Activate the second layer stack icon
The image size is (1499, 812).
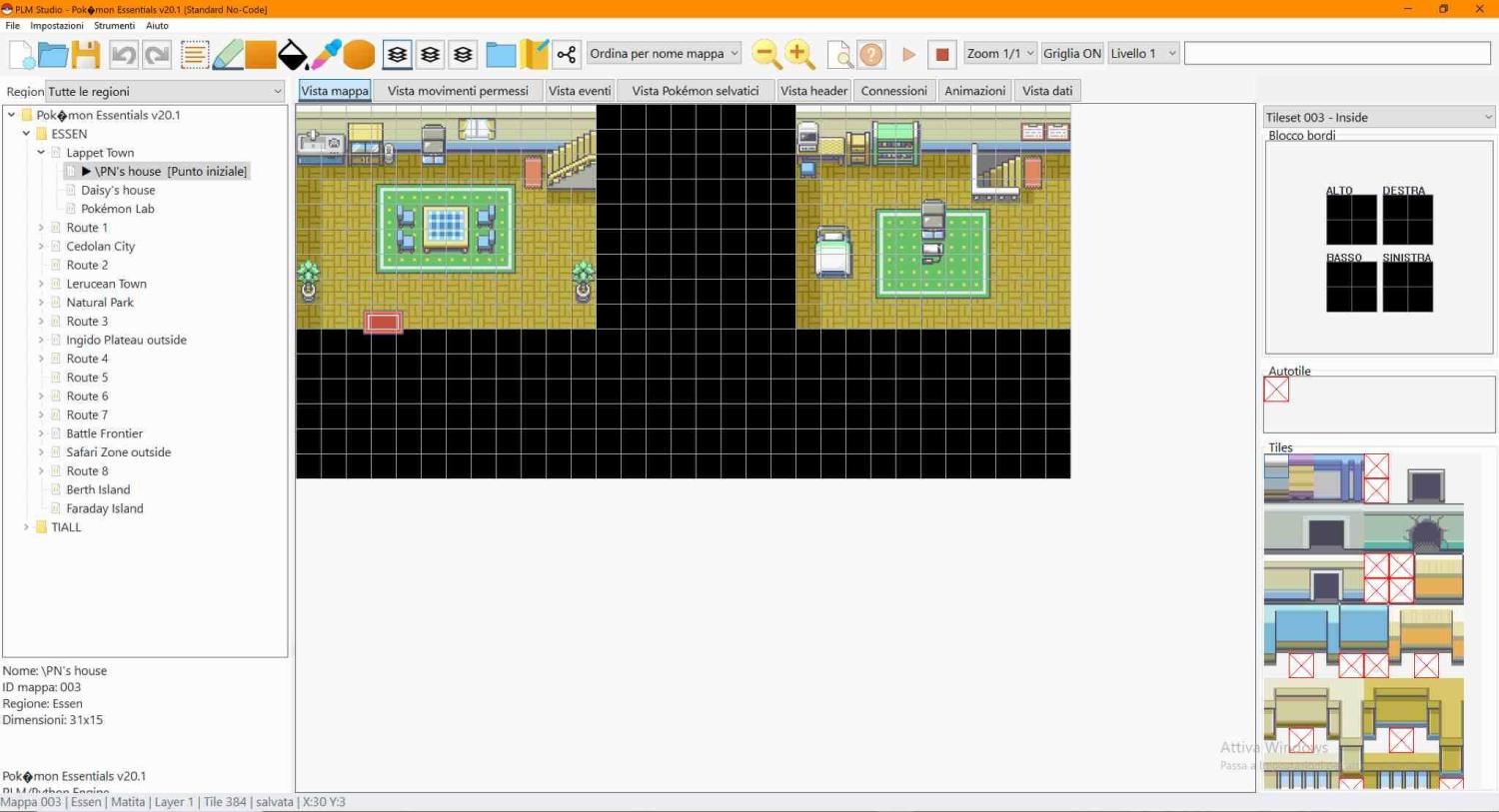pyautogui.click(x=430, y=54)
